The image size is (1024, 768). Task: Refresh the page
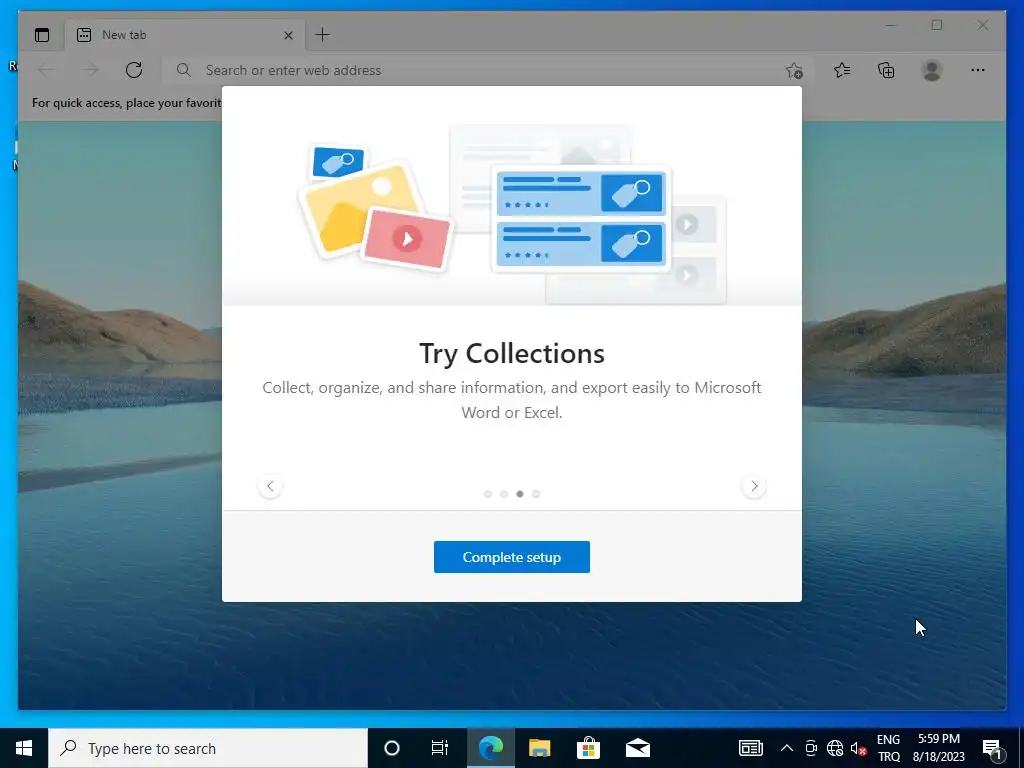click(134, 70)
